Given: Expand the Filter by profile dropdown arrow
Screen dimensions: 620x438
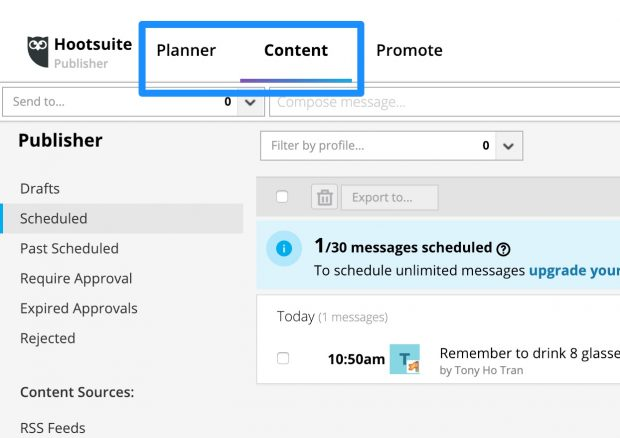Looking at the screenshot, I should pyautogui.click(x=508, y=146).
